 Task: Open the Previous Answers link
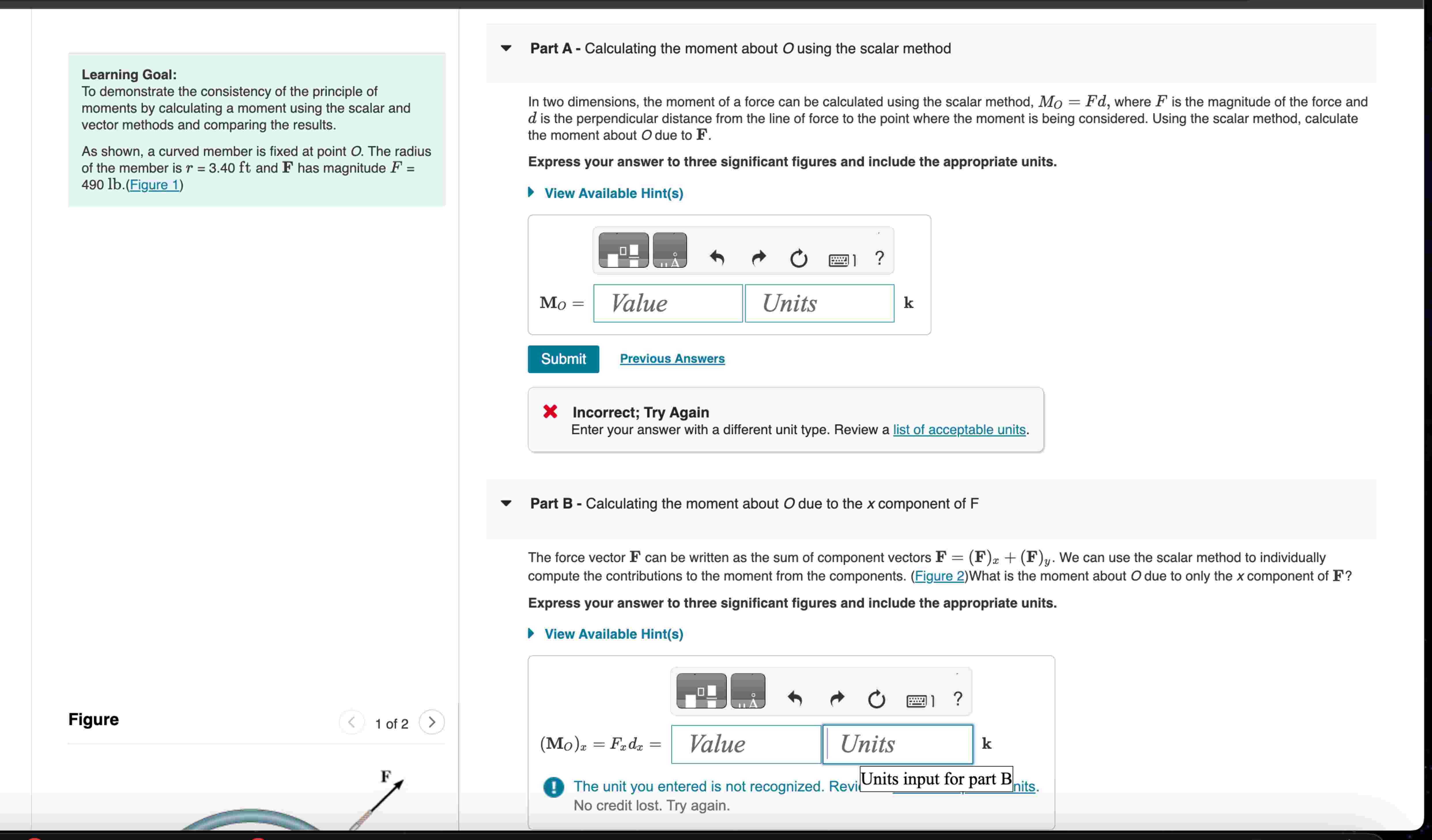point(672,358)
